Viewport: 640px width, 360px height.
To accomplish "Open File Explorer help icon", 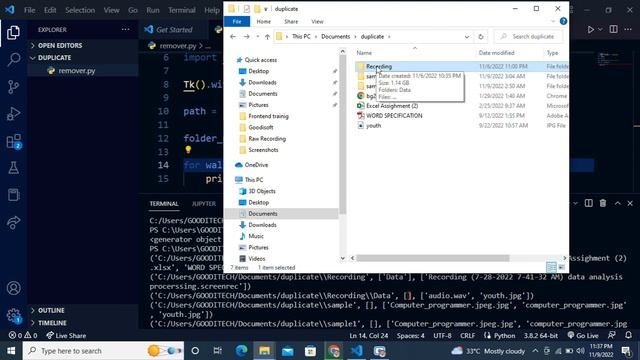I will 563,22.
